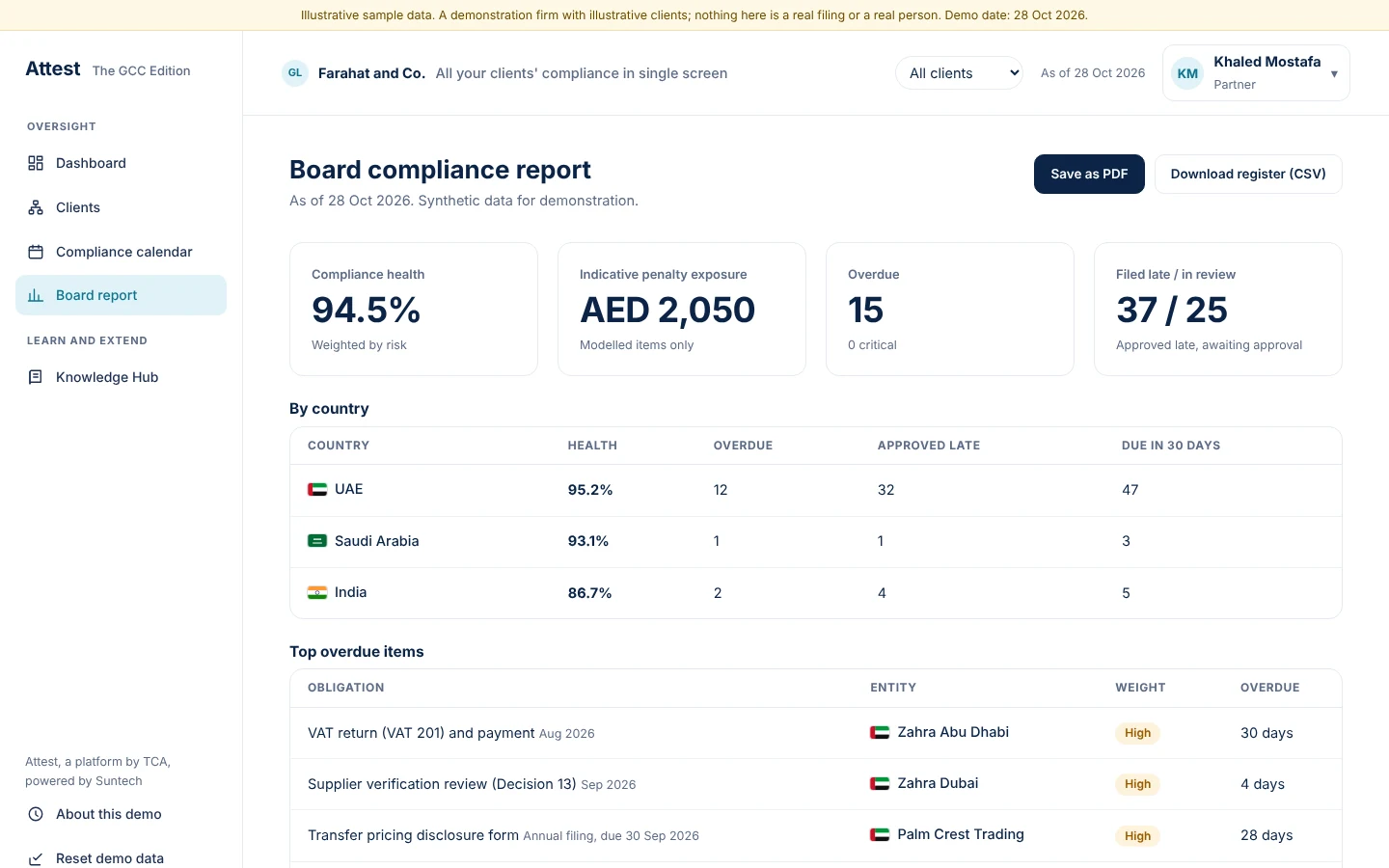
Task: Click the VAT return (VAT 201) obligation row
Action: coord(816,733)
